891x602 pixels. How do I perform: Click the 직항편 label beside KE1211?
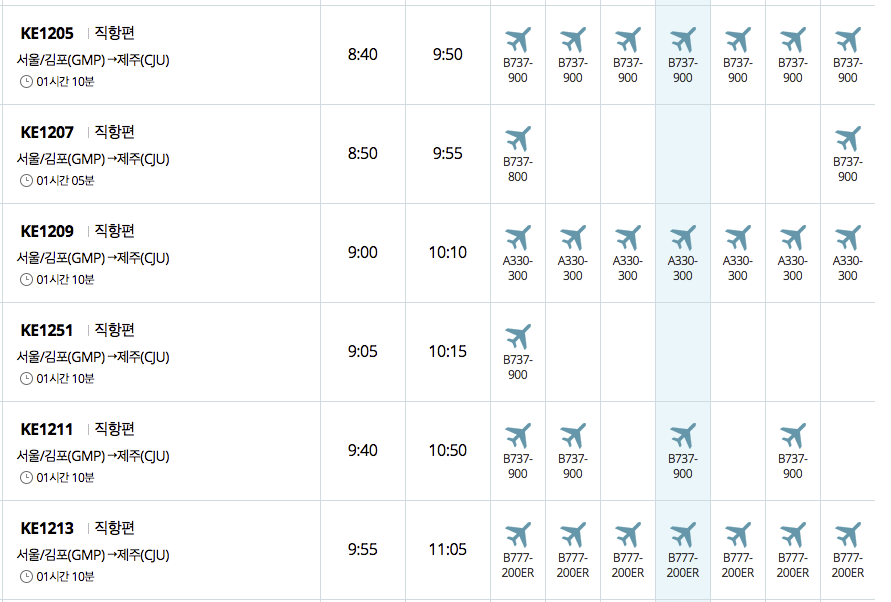click(114, 429)
